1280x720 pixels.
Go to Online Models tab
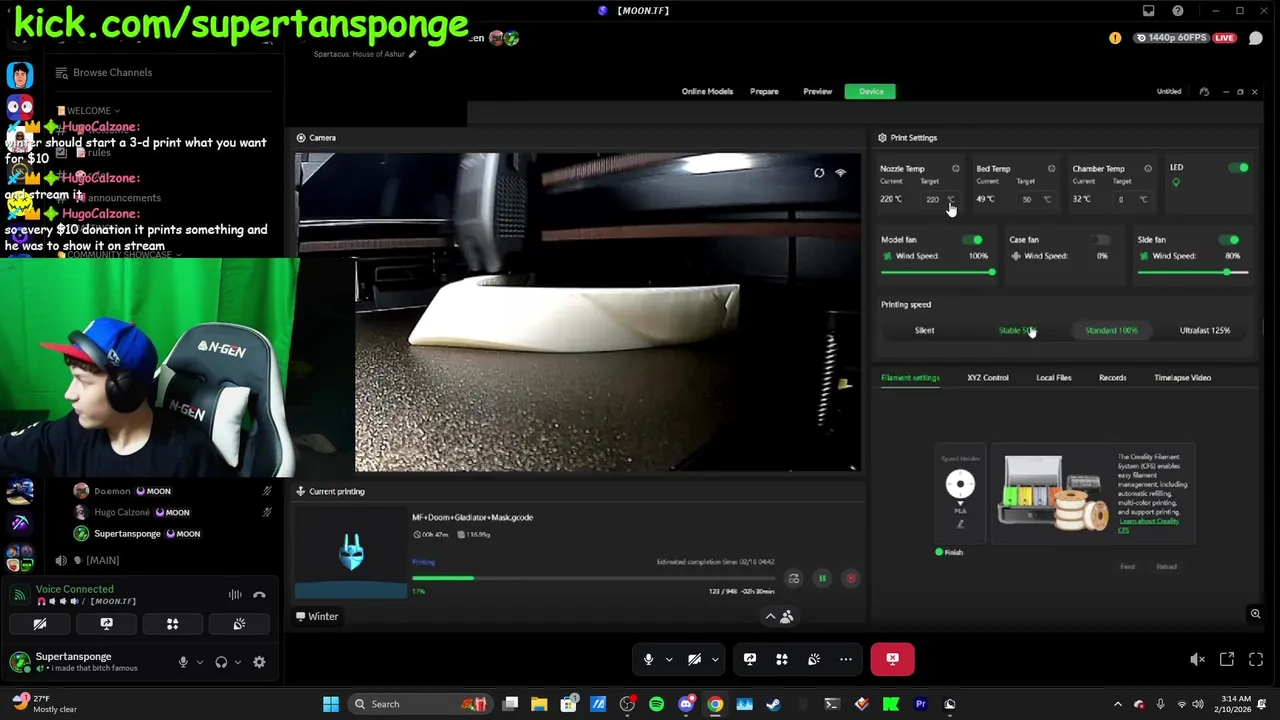pyautogui.click(x=707, y=91)
